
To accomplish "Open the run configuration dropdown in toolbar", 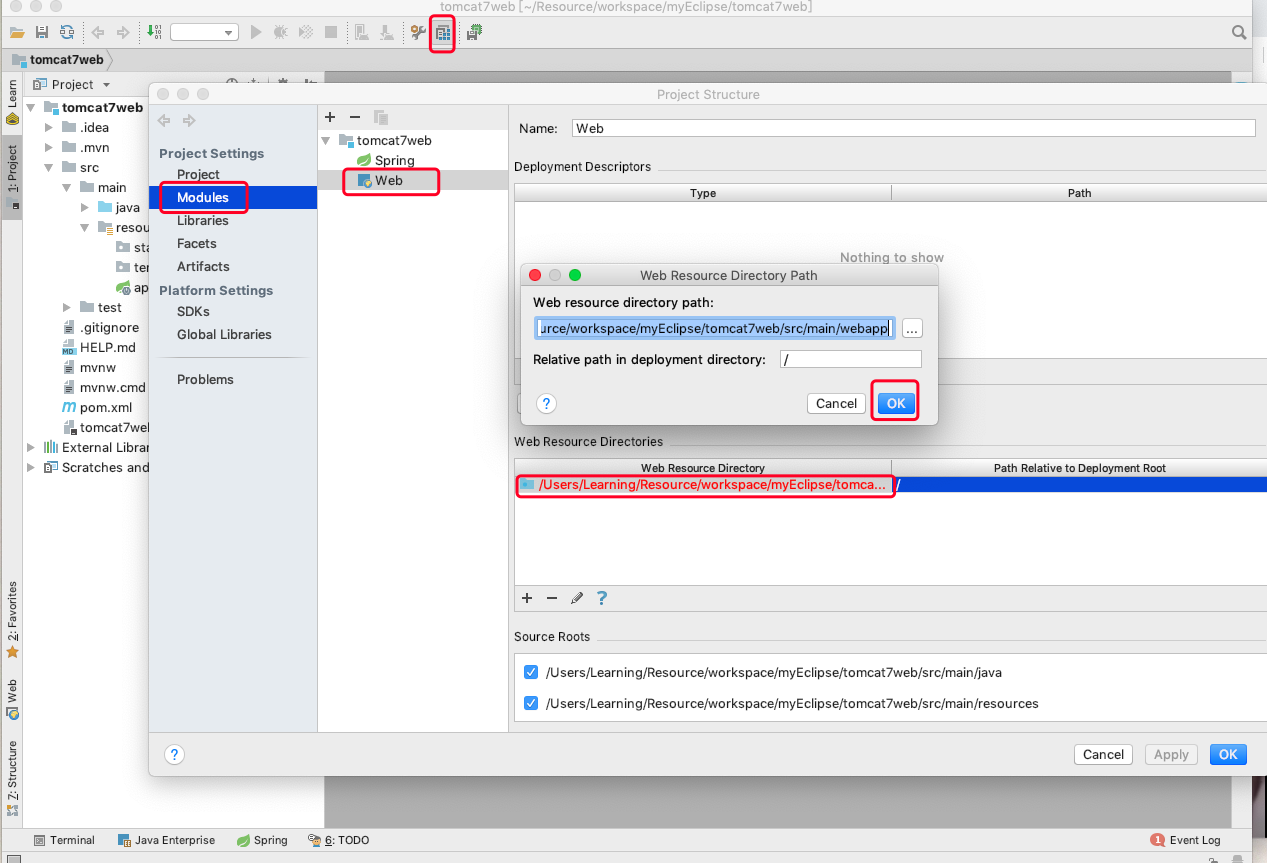I will tap(205, 33).
